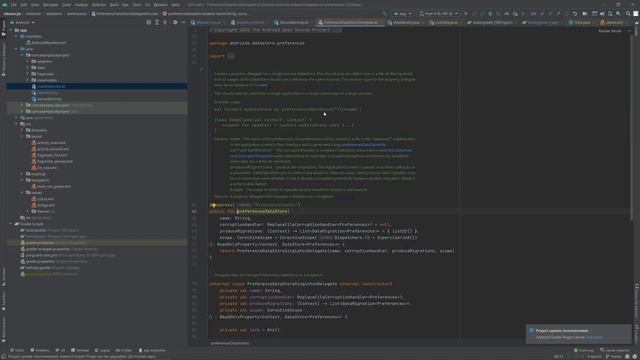Hide the Project panel with minus icon

tap(183, 22)
